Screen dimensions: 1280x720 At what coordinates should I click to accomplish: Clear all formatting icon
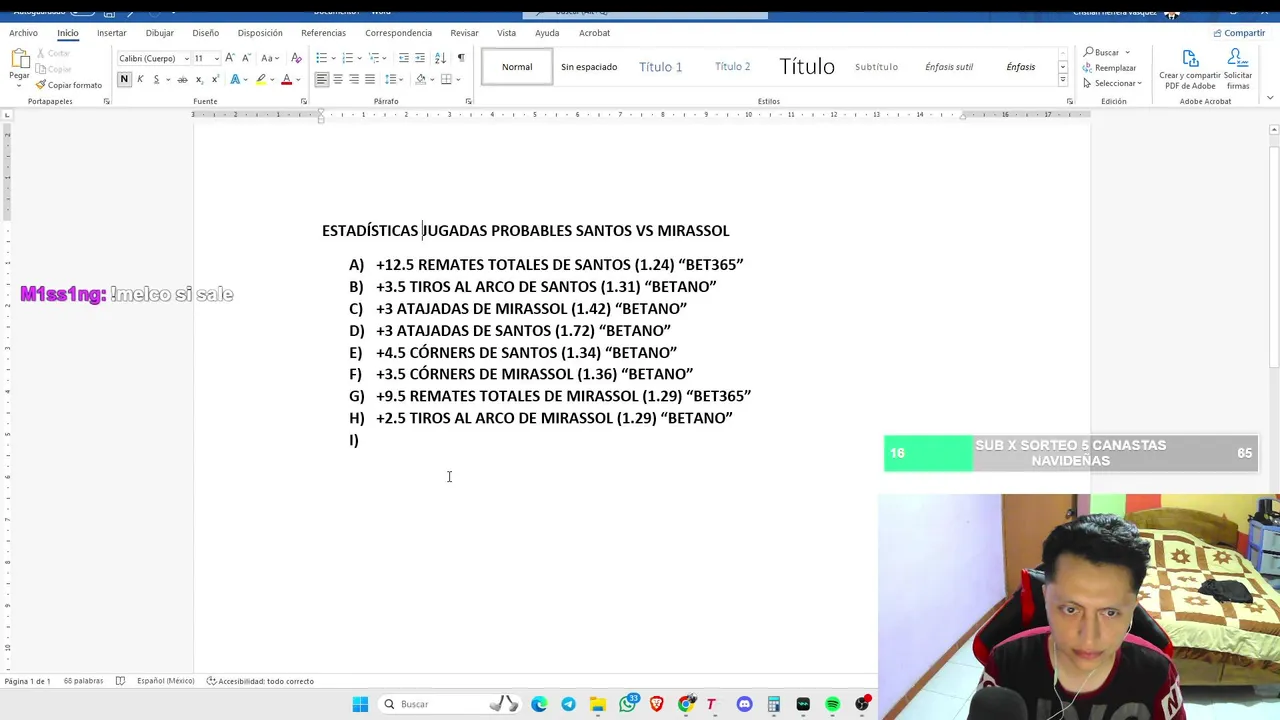pos(296,58)
